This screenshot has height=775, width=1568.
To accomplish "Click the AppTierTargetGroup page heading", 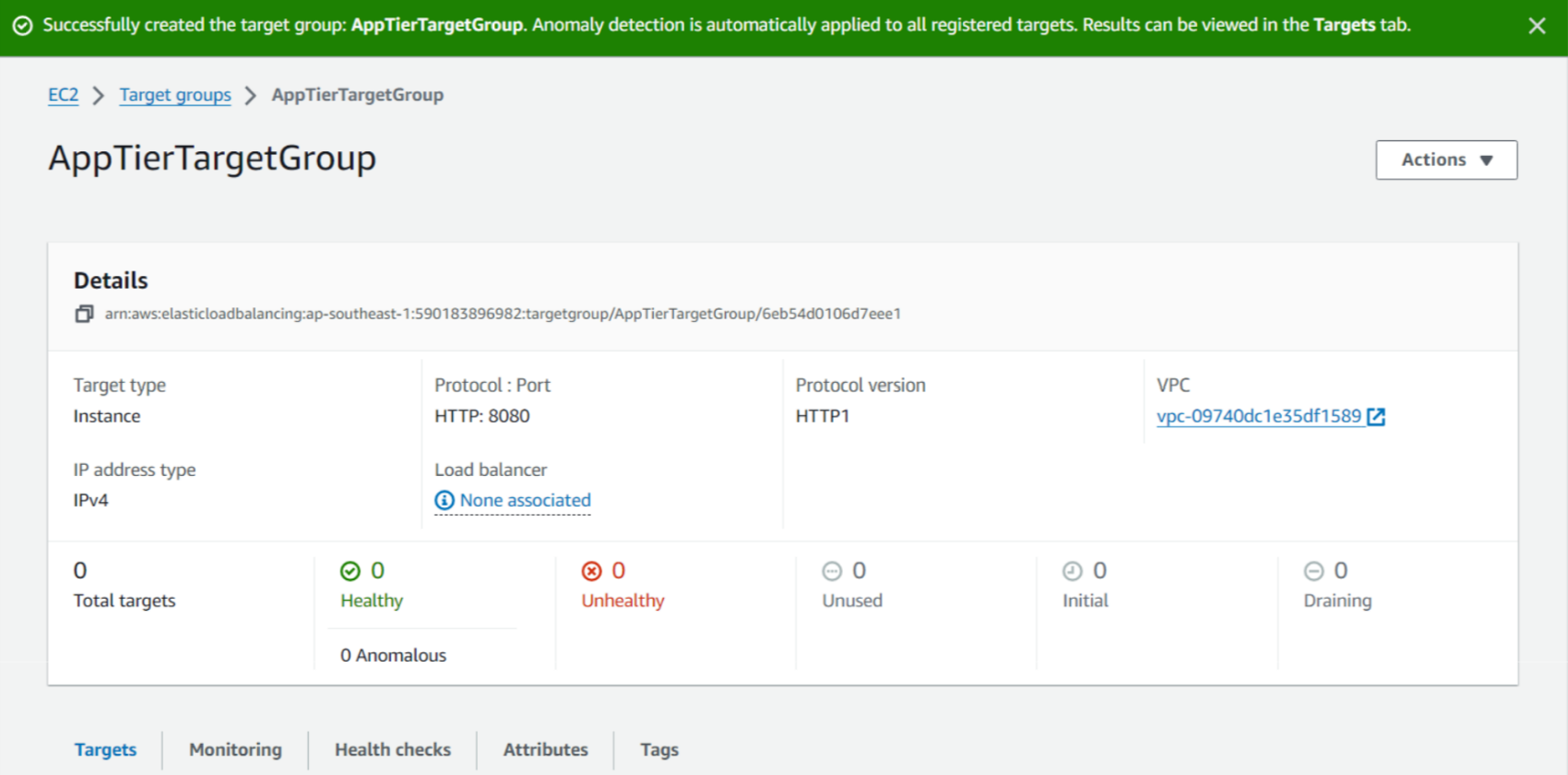I will [x=212, y=159].
